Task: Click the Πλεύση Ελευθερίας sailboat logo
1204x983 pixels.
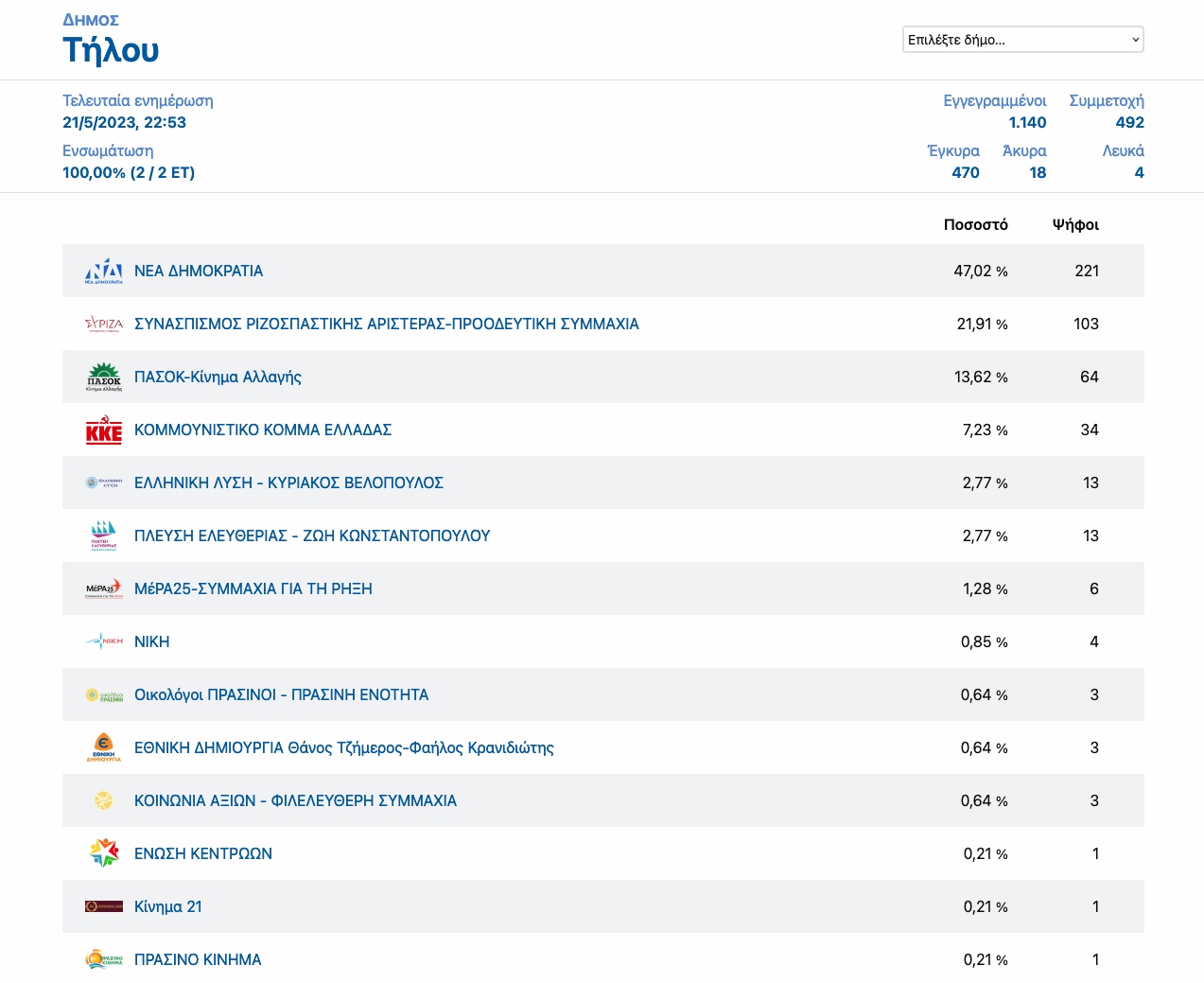Action: [104, 535]
